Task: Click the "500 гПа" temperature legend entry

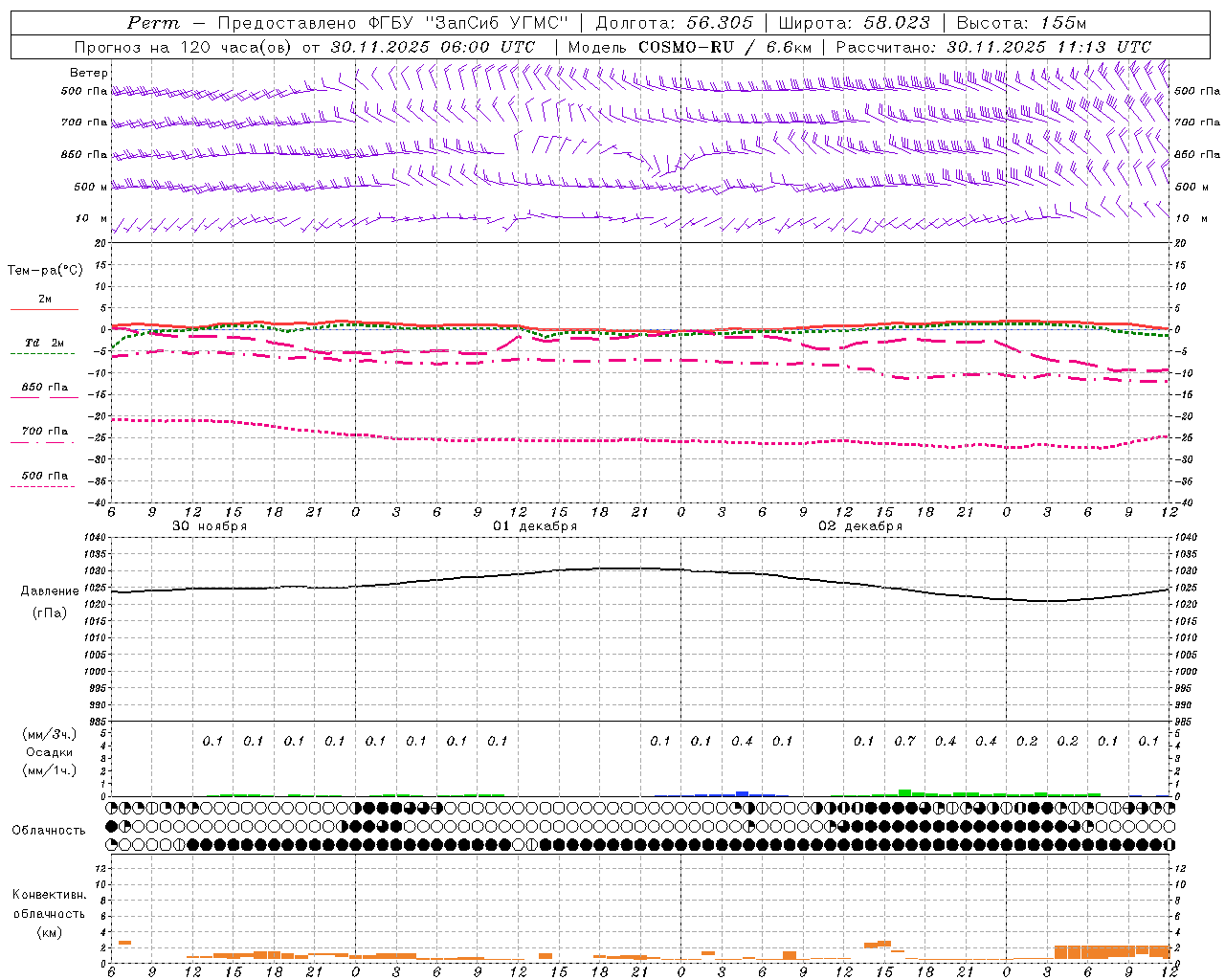Action: coord(45,476)
